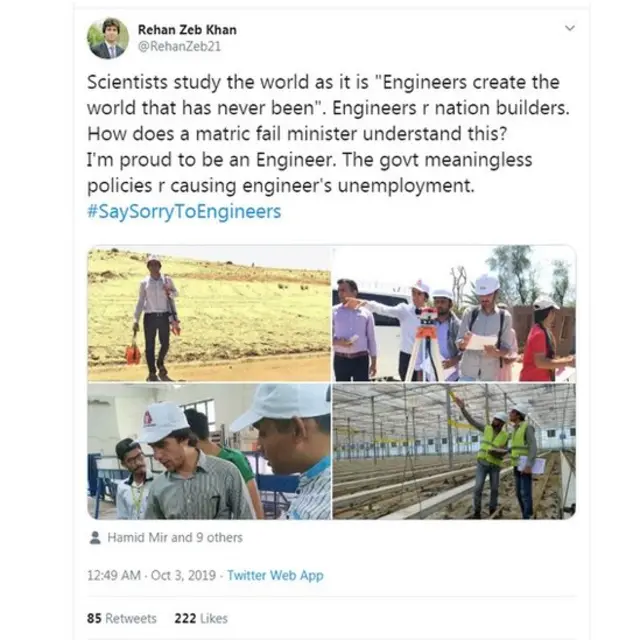Open photo of engineers with survey tripod
640x640 pixels.
(x=453, y=313)
